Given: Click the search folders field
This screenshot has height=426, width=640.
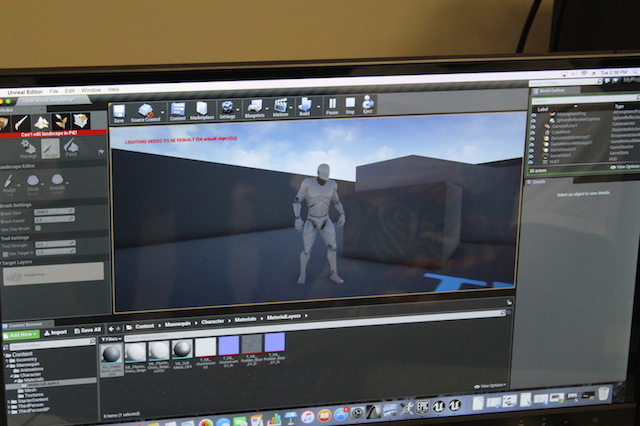Looking at the screenshot, I should tap(52, 345).
